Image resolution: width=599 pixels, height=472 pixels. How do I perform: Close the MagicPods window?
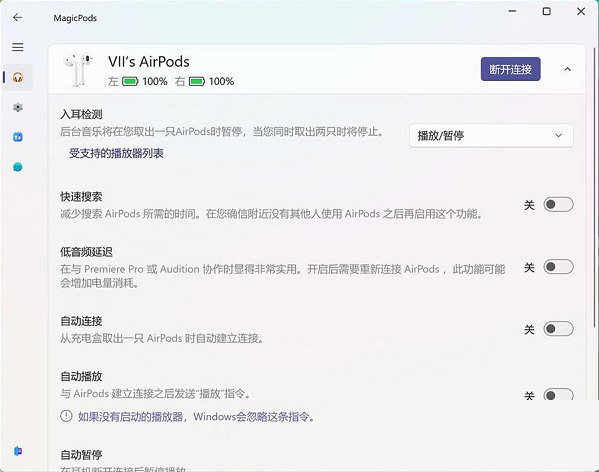581,11
